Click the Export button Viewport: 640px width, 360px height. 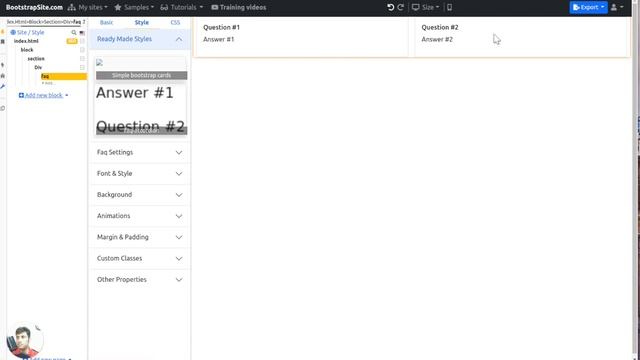589,7
